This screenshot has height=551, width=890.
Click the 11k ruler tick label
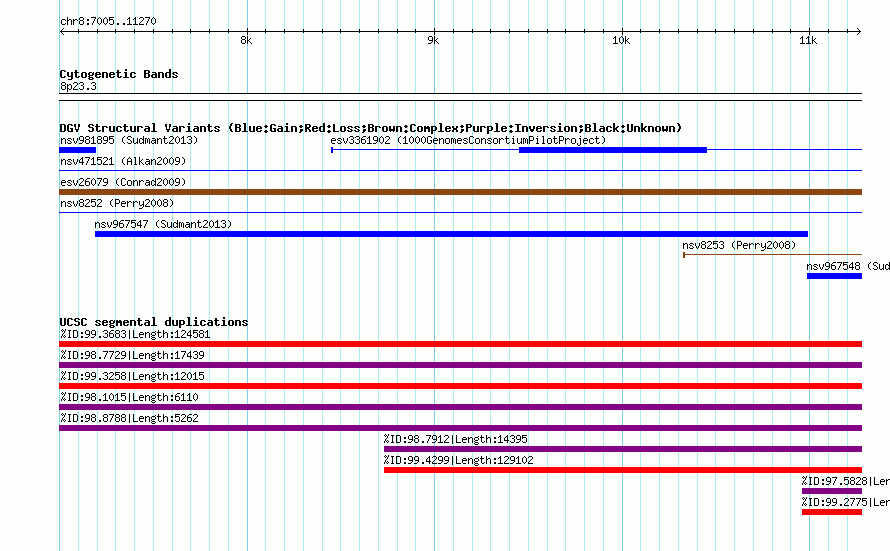tap(808, 40)
